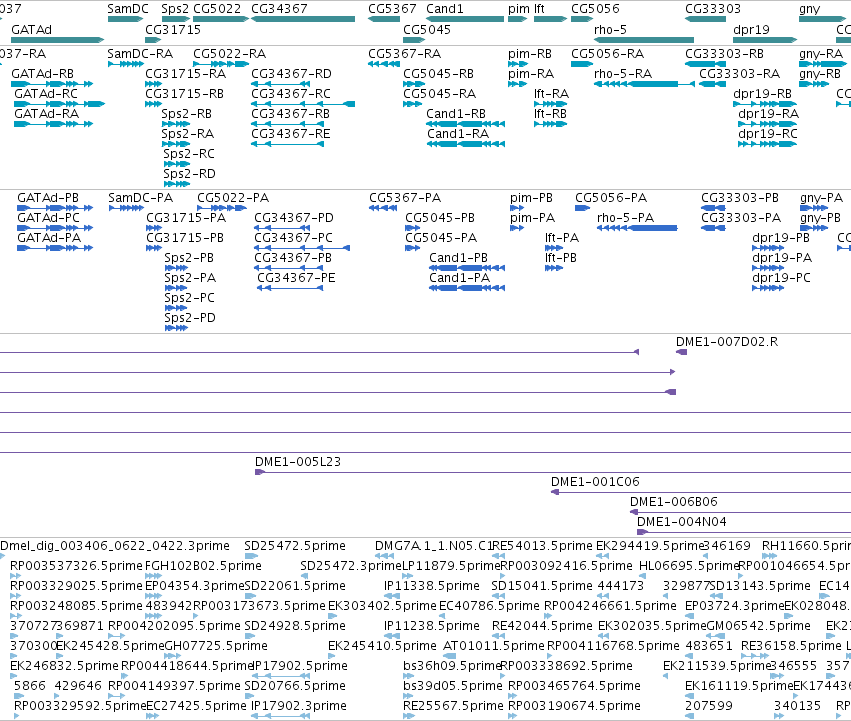The image size is (851, 721).
Task: Click the gny gene bar
Action: point(823,19)
